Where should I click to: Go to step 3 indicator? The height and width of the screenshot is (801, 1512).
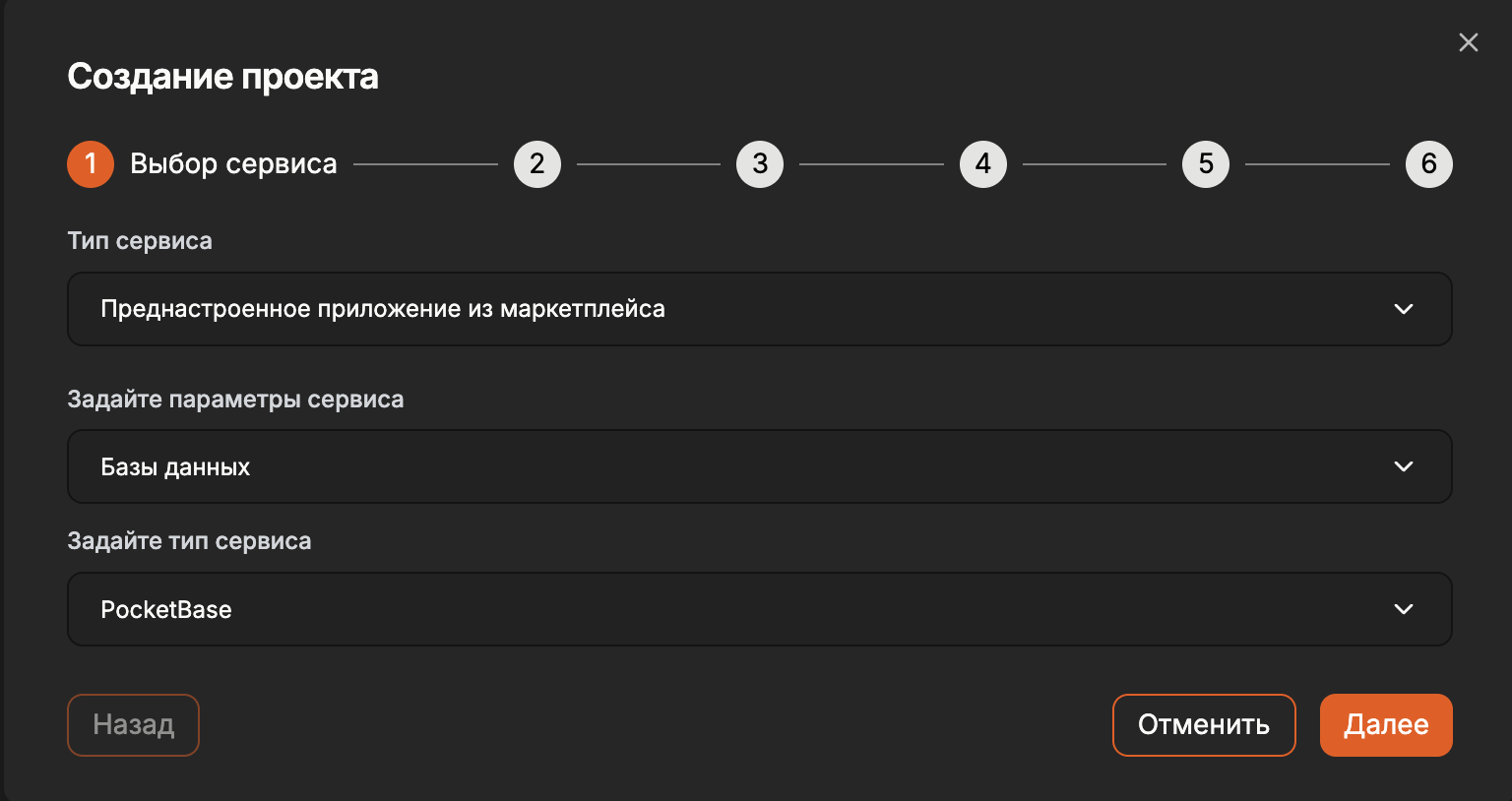coord(760,164)
